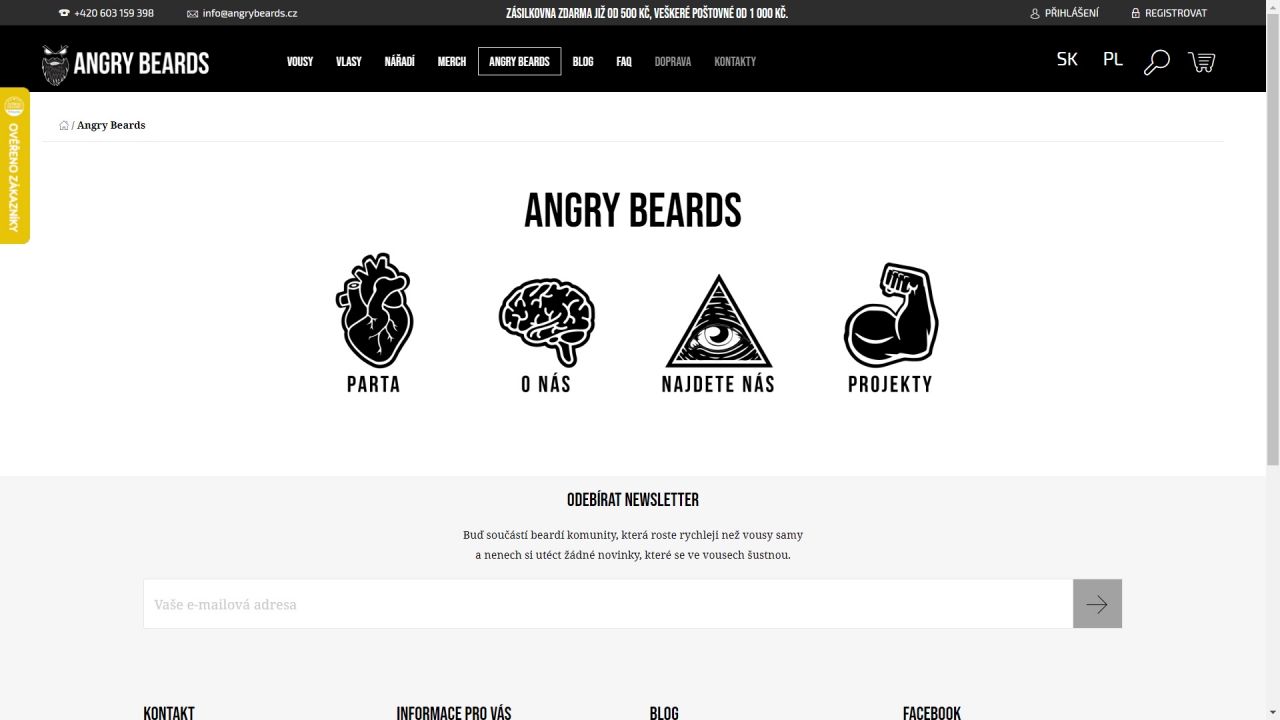Focus the newsletter e-mail address field
Image resolution: width=1280 pixels, height=720 pixels.
point(608,604)
